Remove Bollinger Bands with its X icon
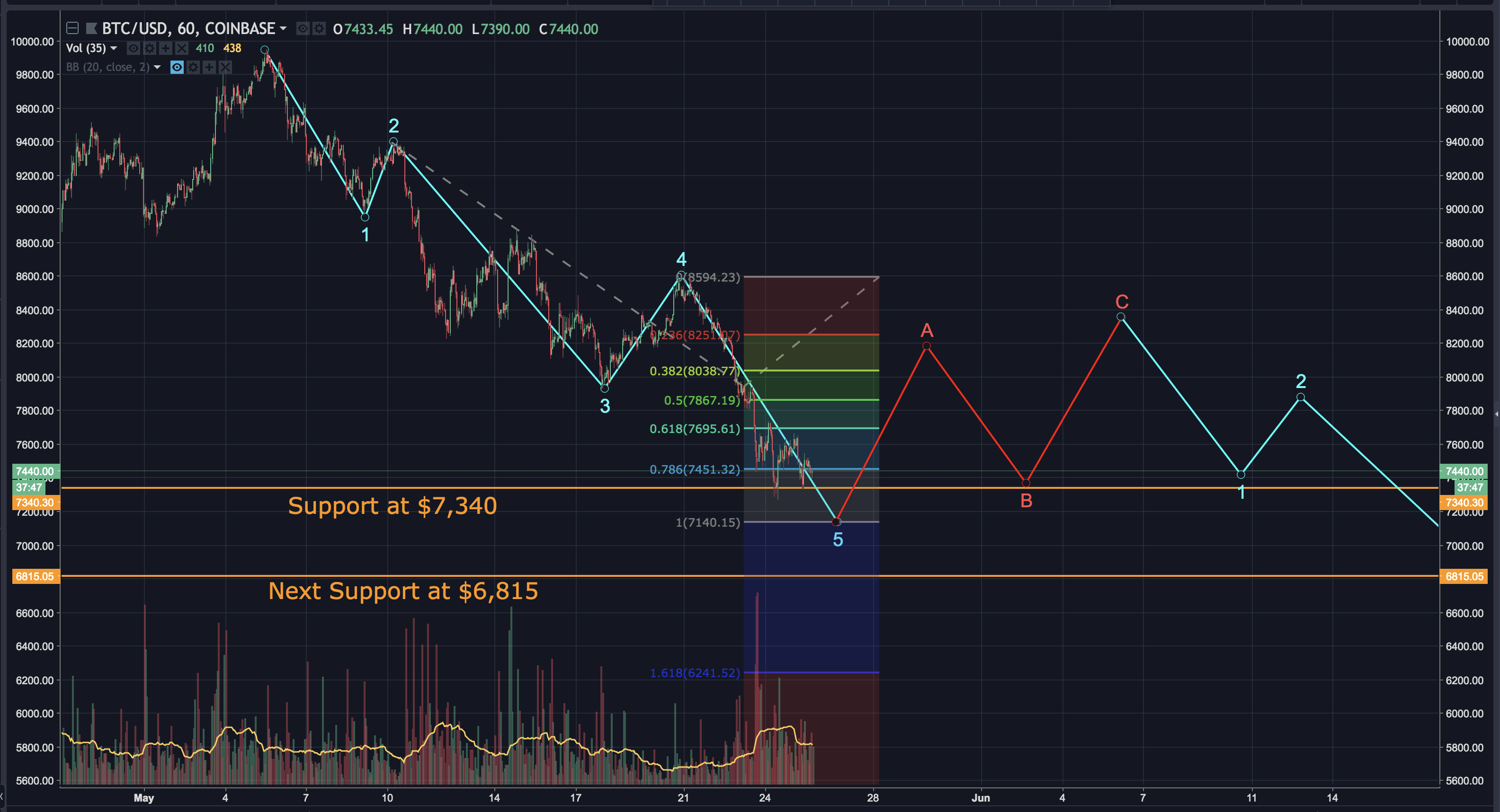The height and width of the screenshot is (812, 1500). [x=225, y=68]
